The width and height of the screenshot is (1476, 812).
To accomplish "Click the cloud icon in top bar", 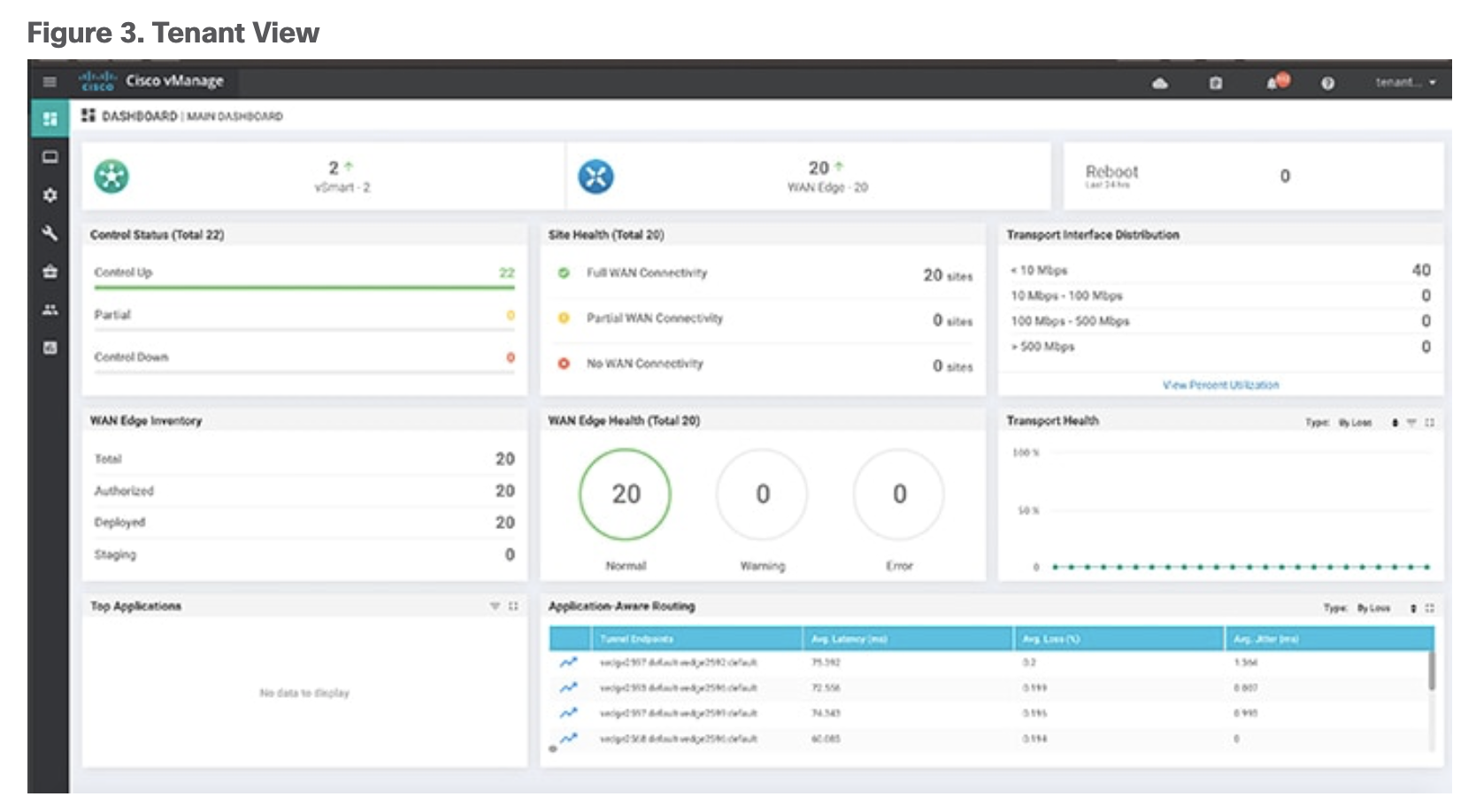I will (x=1159, y=83).
